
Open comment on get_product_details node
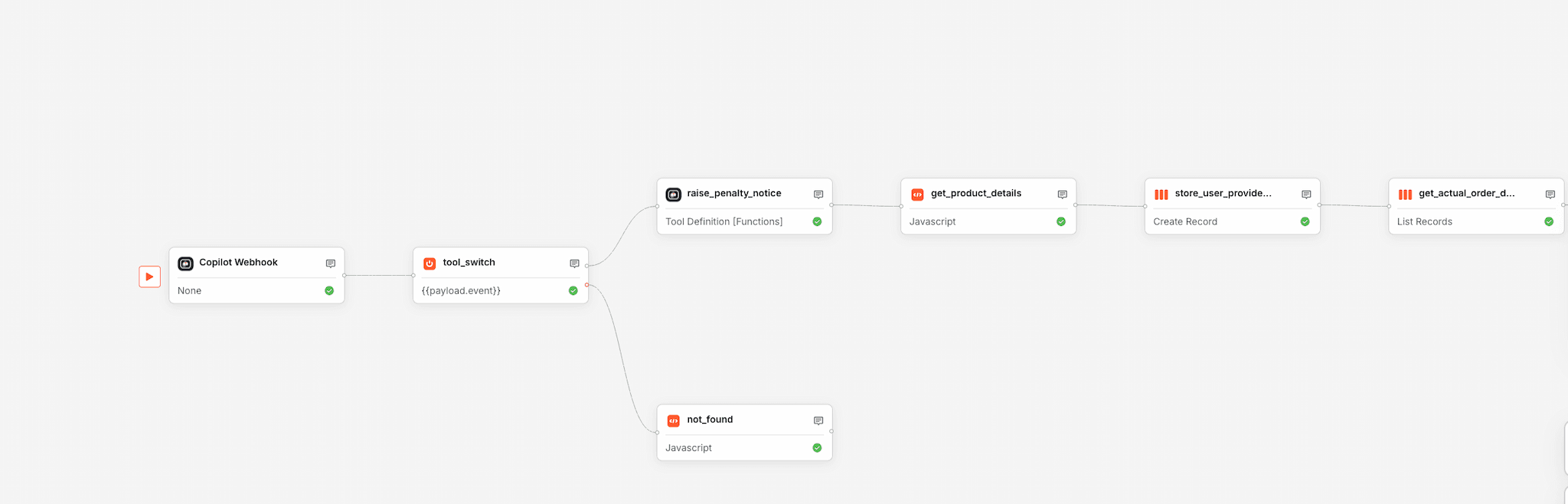tap(1062, 195)
